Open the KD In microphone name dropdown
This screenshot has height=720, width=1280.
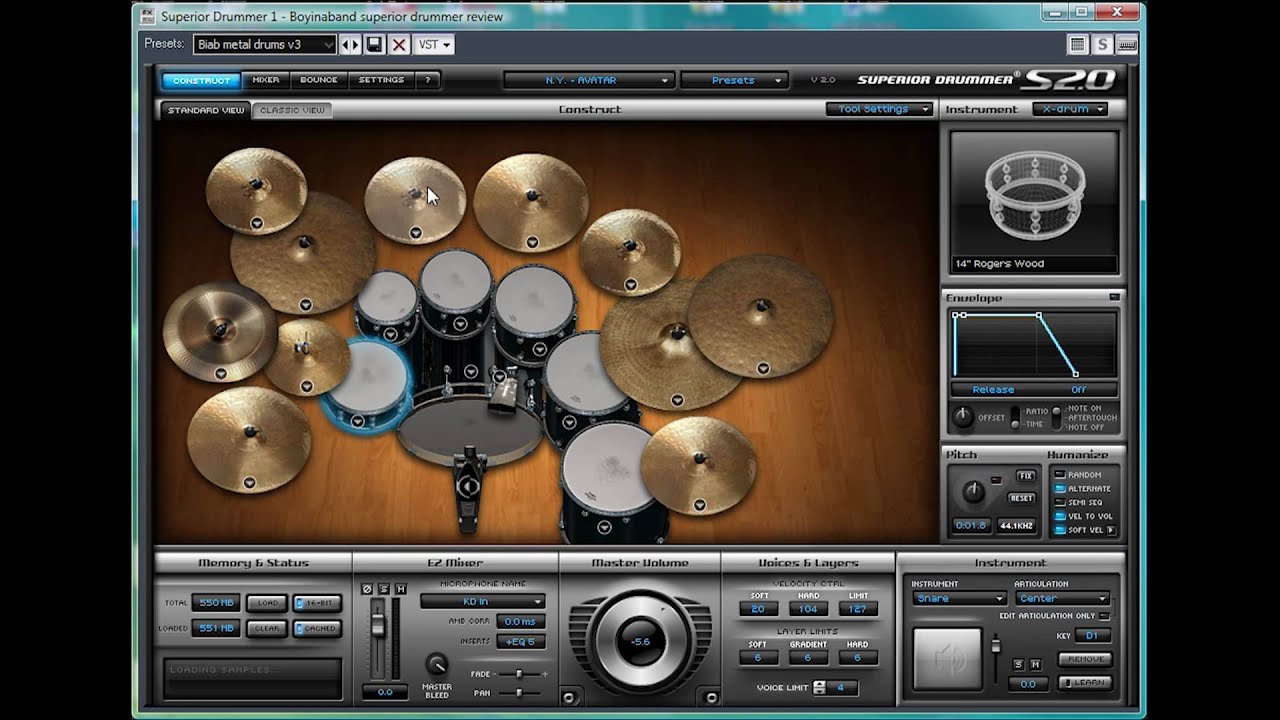tap(482, 601)
